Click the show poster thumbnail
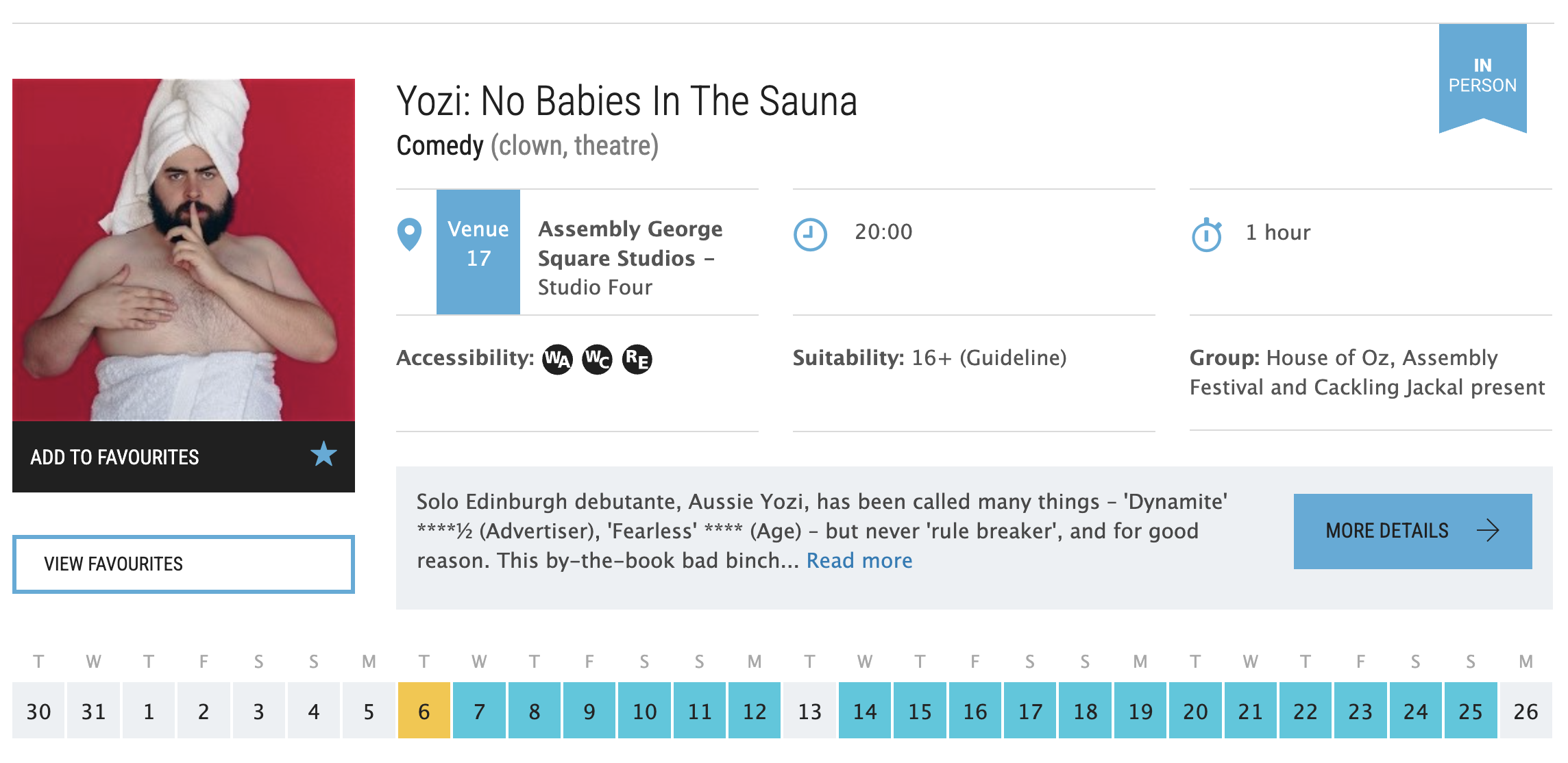This screenshot has height=763, width=1568. 183,249
